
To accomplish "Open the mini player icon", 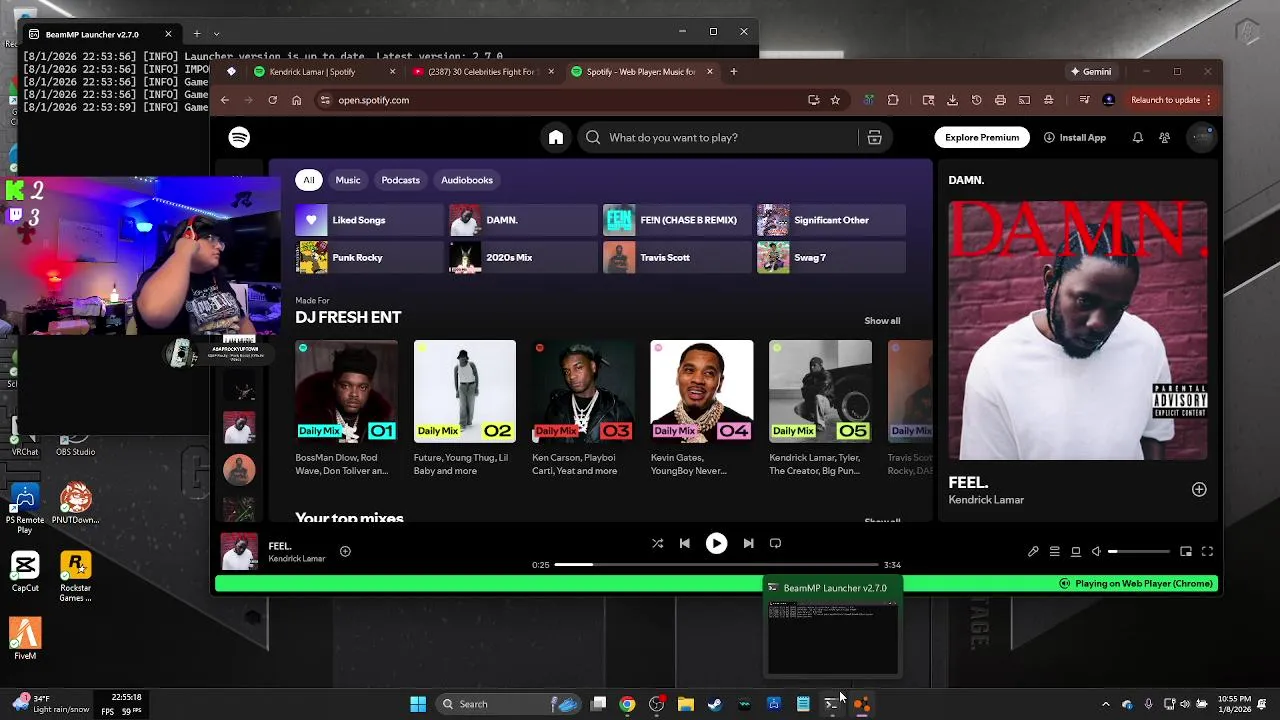I will point(1186,551).
